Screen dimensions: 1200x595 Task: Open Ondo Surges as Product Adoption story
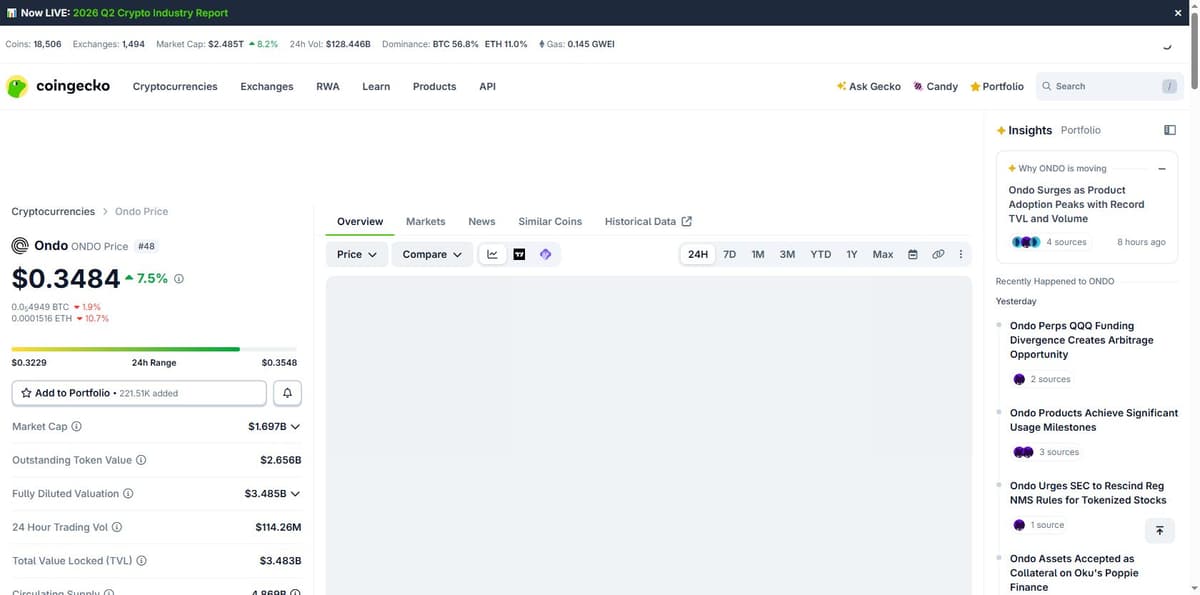[x=1076, y=204]
